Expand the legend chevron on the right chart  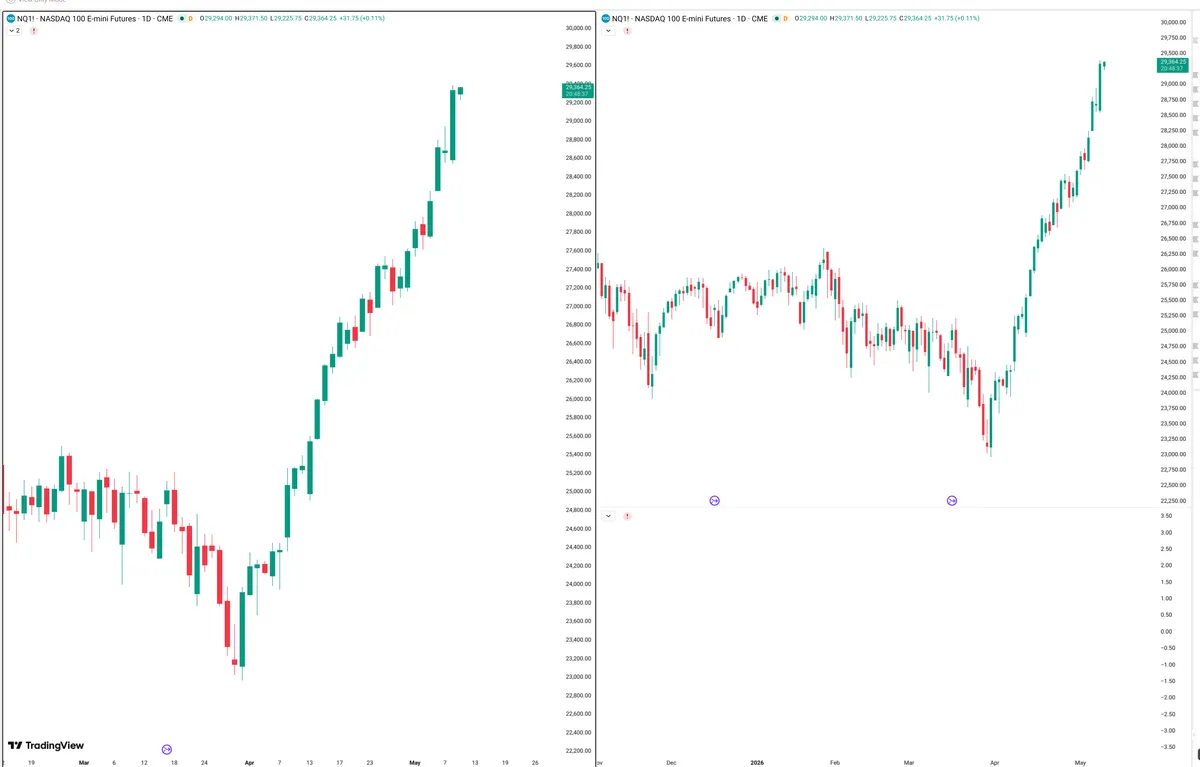608,31
